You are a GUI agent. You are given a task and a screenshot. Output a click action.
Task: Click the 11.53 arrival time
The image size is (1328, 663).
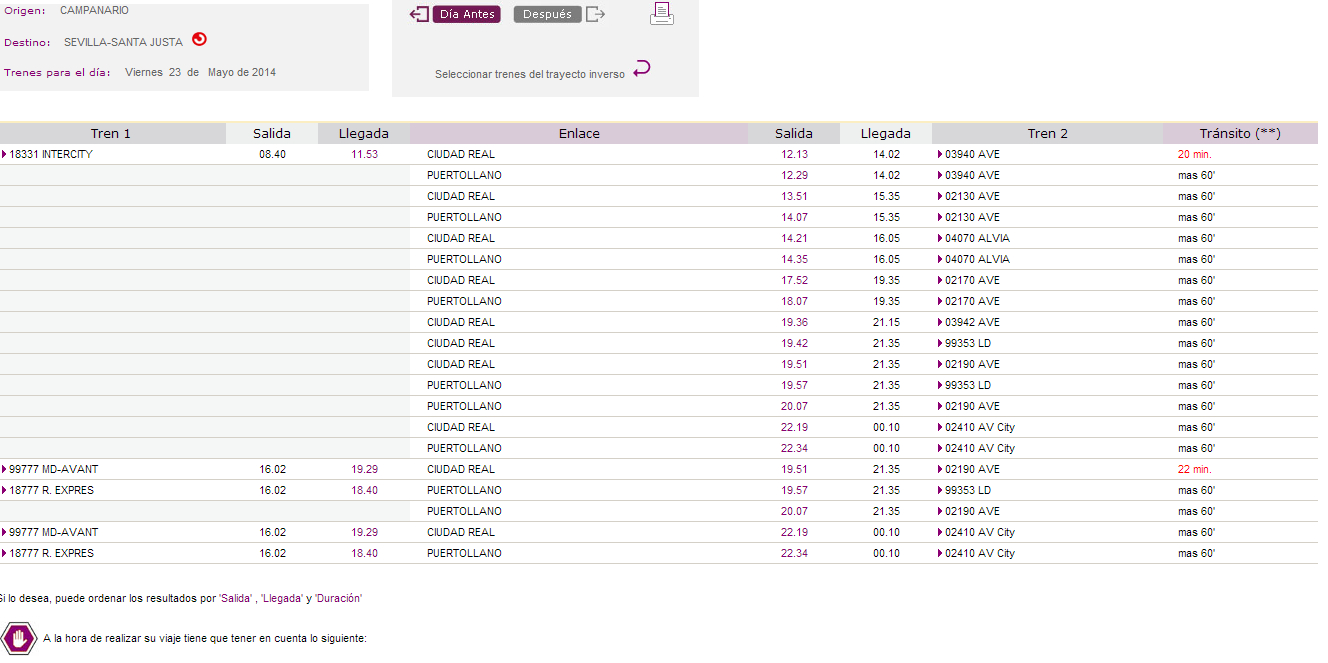pyautogui.click(x=364, y=154)
